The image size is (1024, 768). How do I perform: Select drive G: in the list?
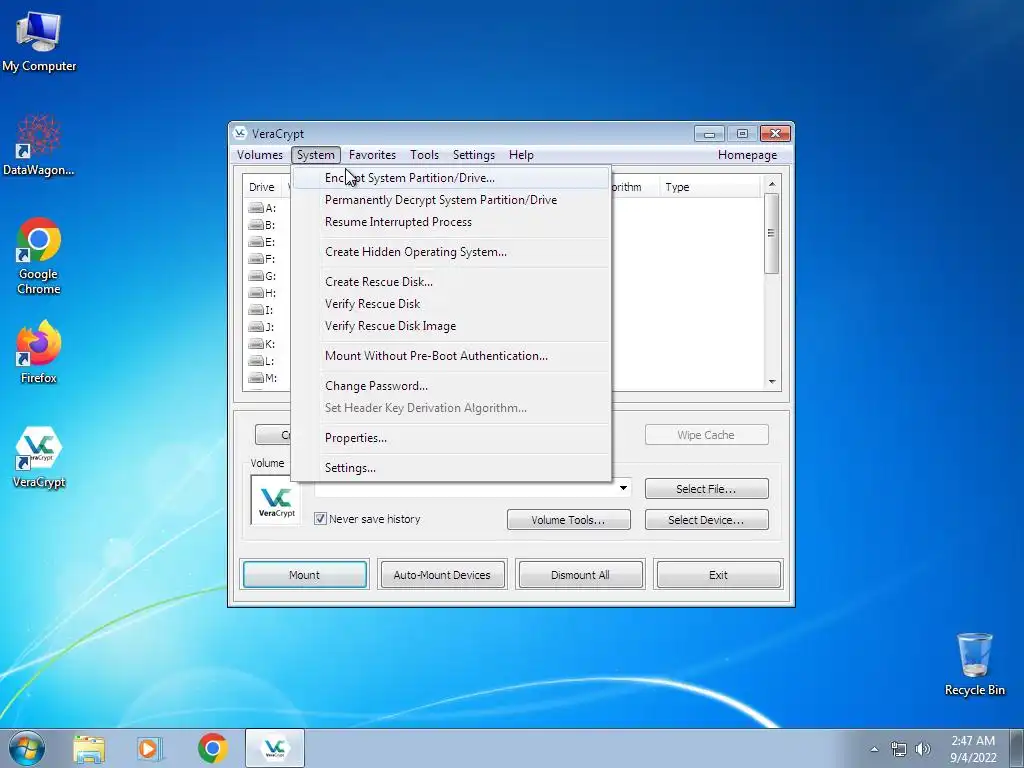click(x=263, y=276)
